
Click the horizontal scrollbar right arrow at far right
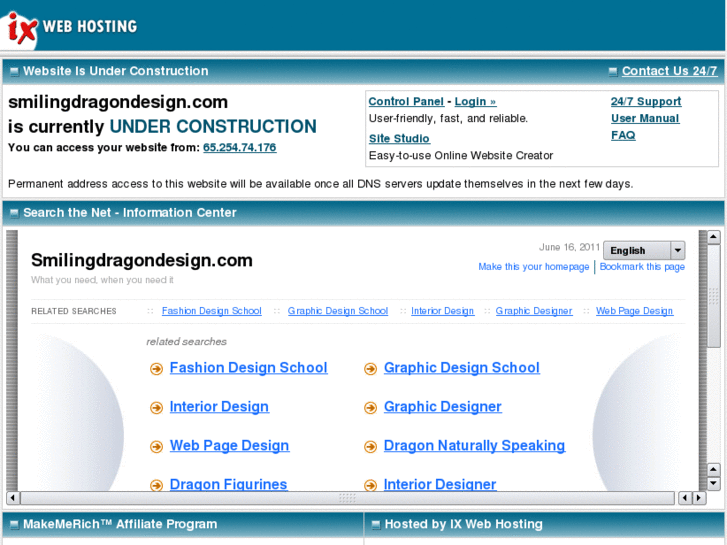699,498
